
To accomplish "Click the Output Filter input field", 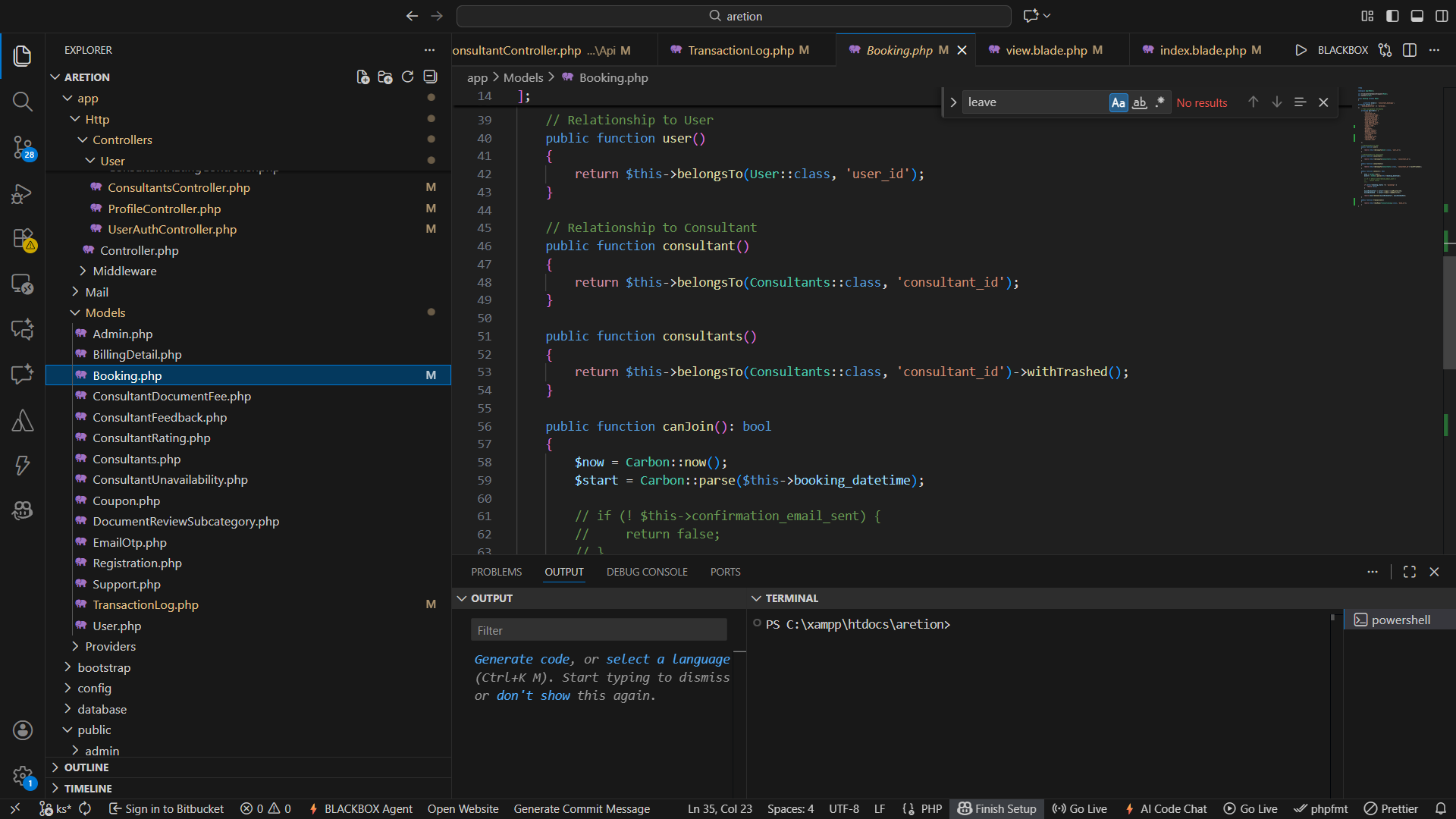I will click(x=598, y=630).
